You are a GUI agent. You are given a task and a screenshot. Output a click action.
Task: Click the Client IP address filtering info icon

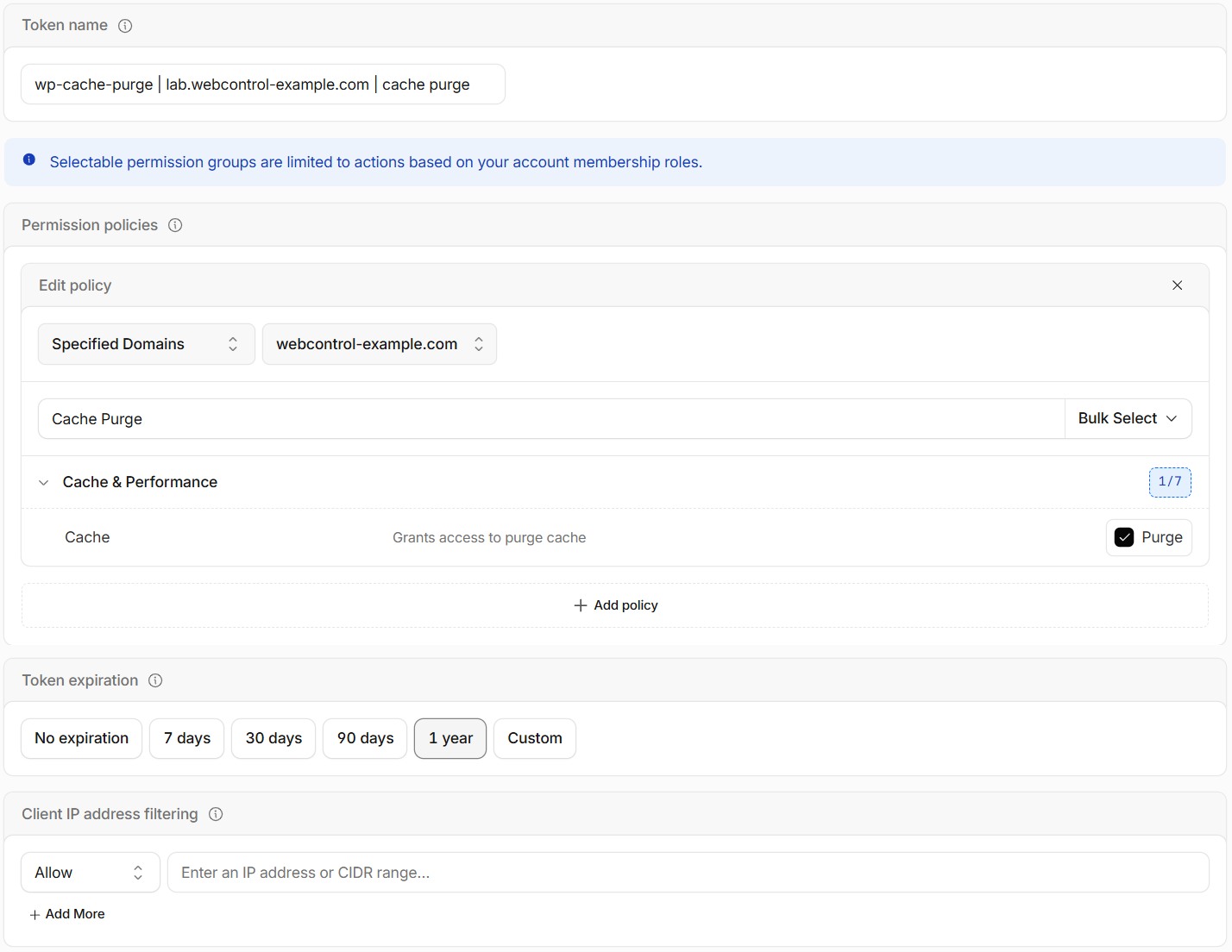[216, 814]
